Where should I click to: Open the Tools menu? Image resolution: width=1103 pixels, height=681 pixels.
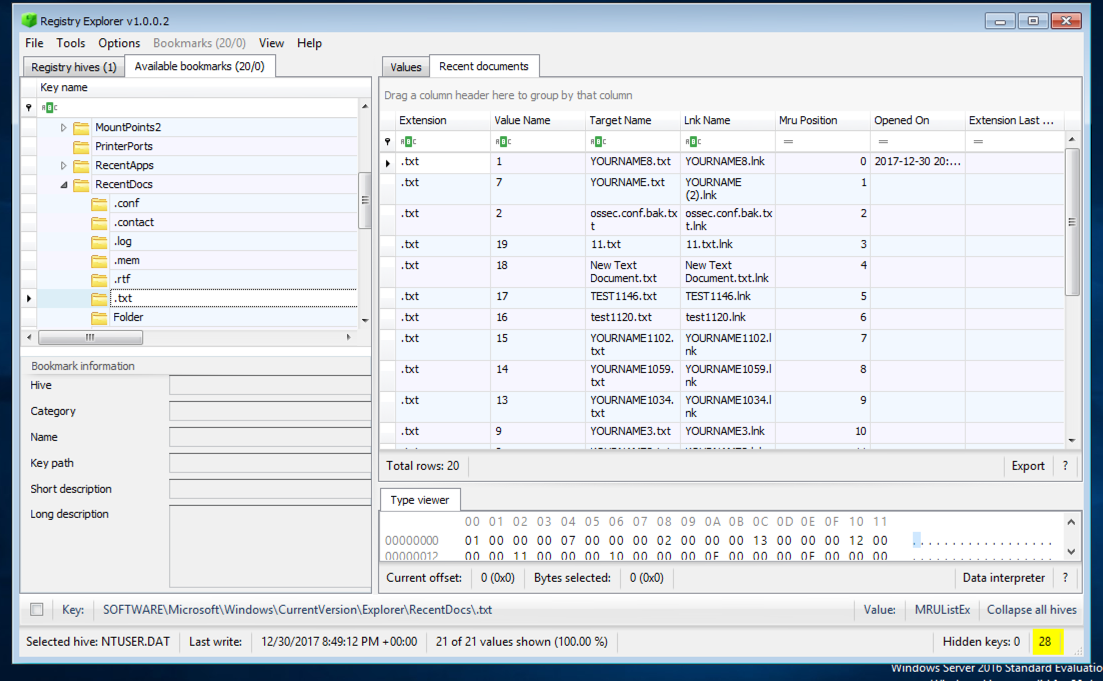tap(71, 43)
